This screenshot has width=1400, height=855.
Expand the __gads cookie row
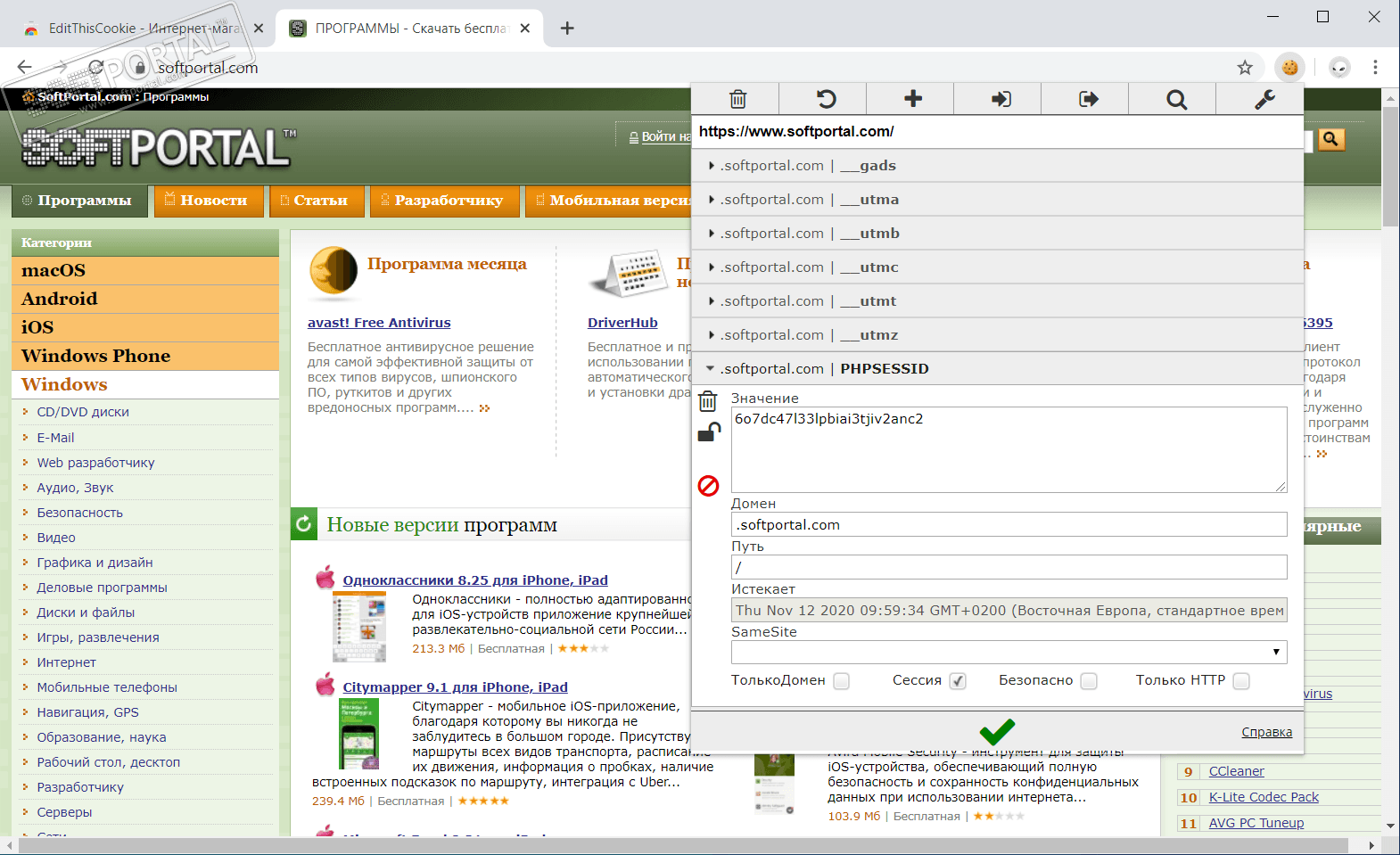(x=997, y=166)
